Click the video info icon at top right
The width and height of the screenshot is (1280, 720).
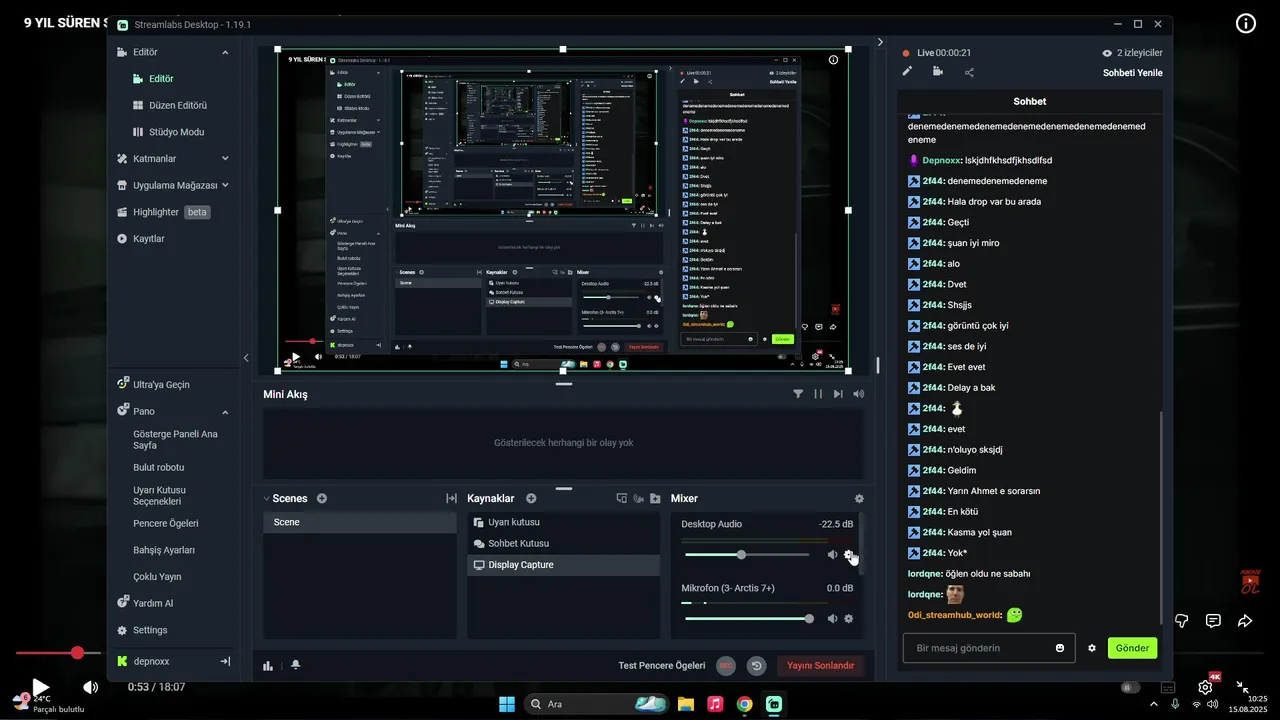1246,24
